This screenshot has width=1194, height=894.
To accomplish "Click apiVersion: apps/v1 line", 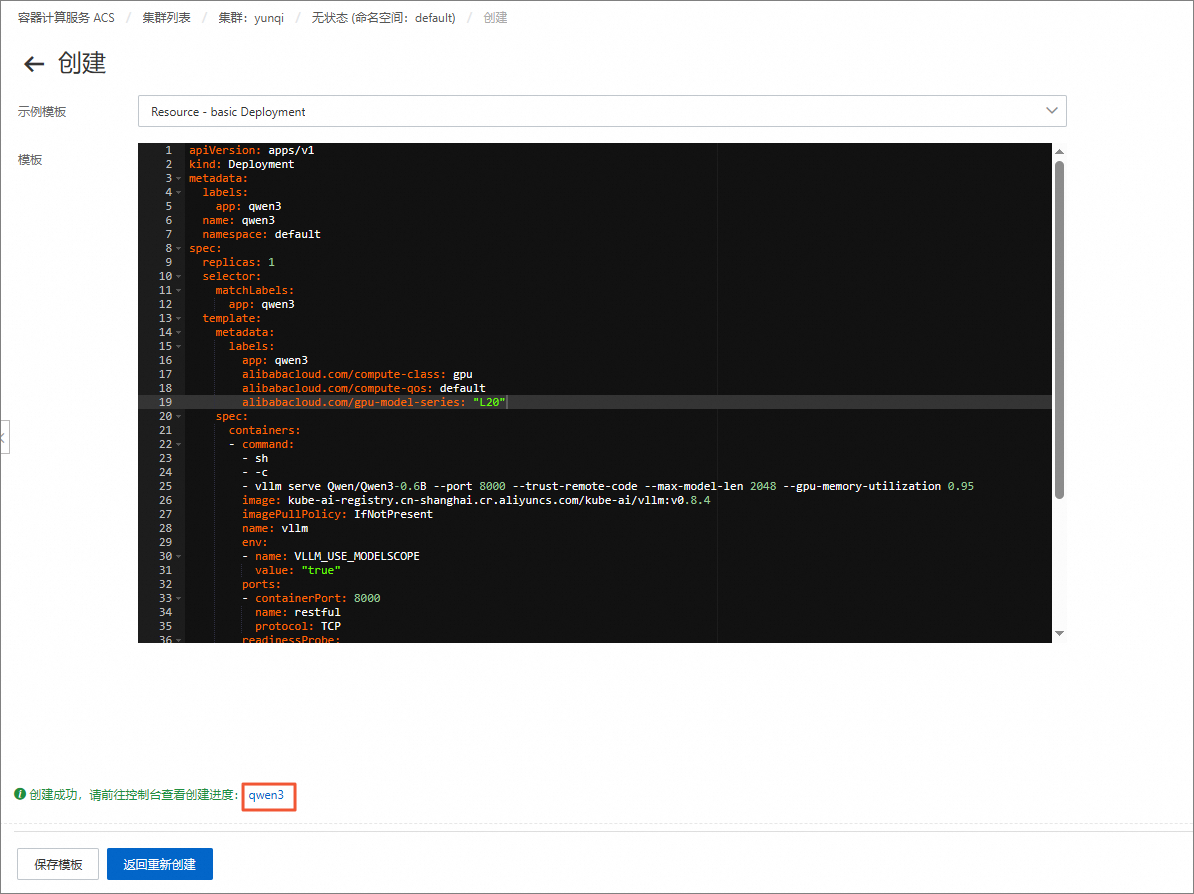I will point(251,151).
